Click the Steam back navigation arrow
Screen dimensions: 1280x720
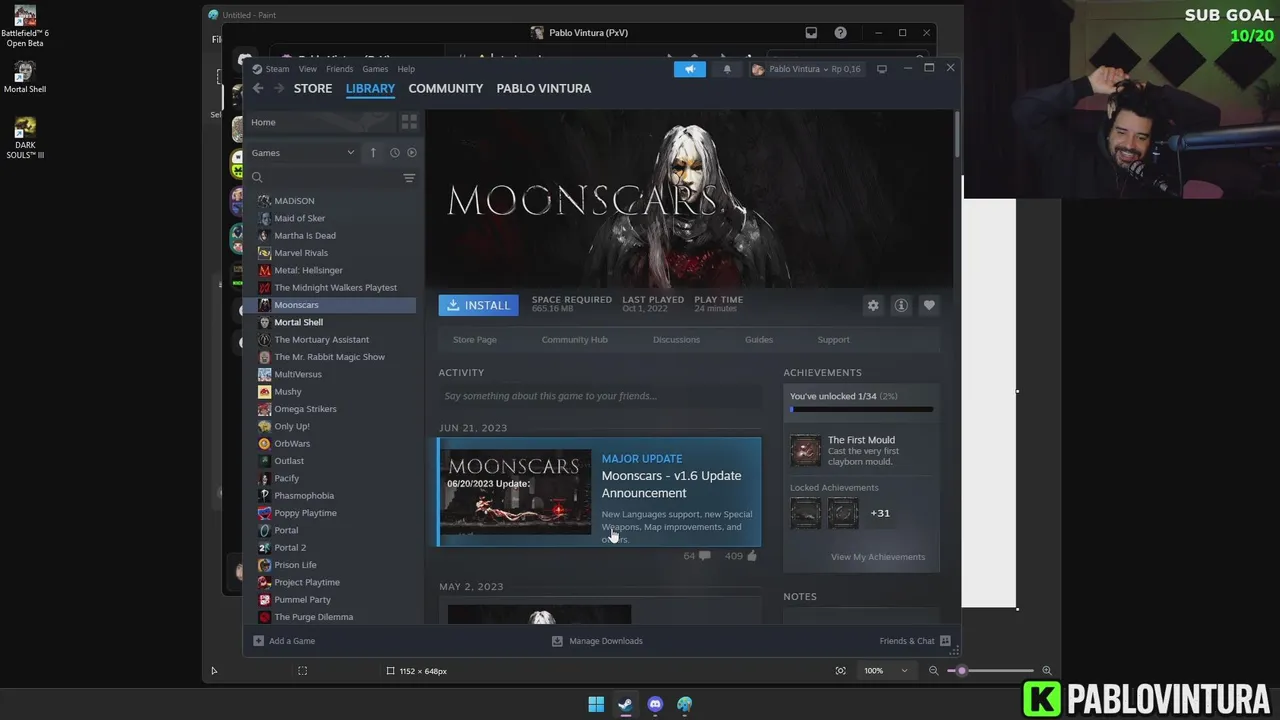click(258, 88)
